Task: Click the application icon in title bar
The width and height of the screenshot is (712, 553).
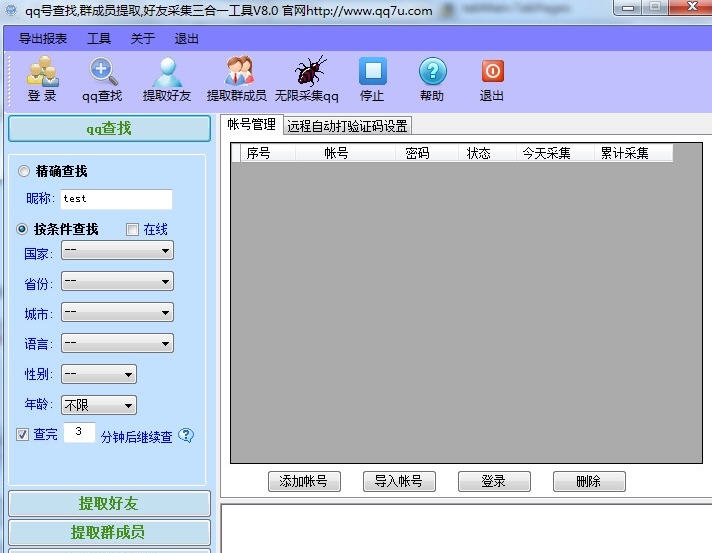Action: (x=10, y=10)
